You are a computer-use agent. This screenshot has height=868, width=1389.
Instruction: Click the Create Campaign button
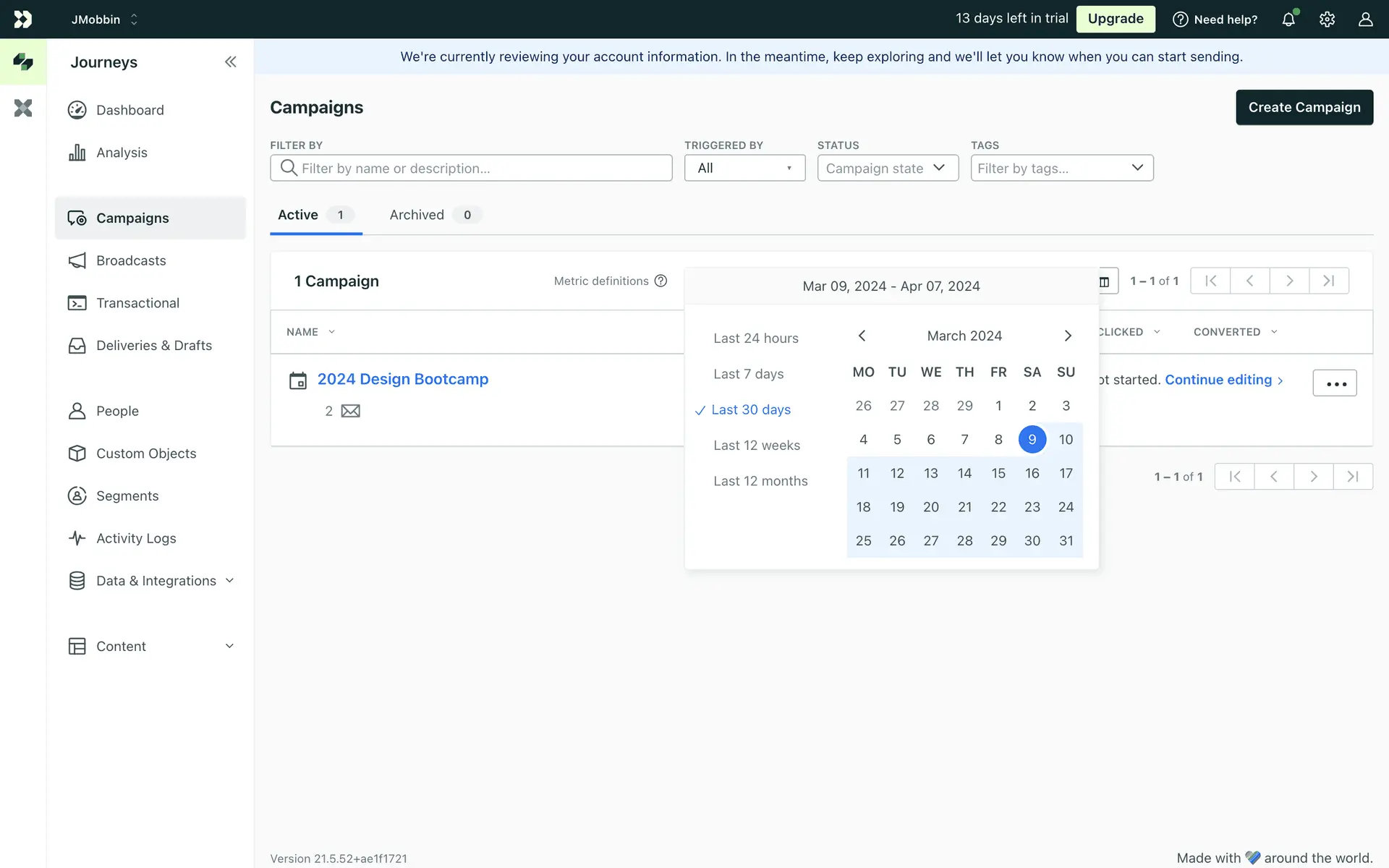pos(1304,107)
